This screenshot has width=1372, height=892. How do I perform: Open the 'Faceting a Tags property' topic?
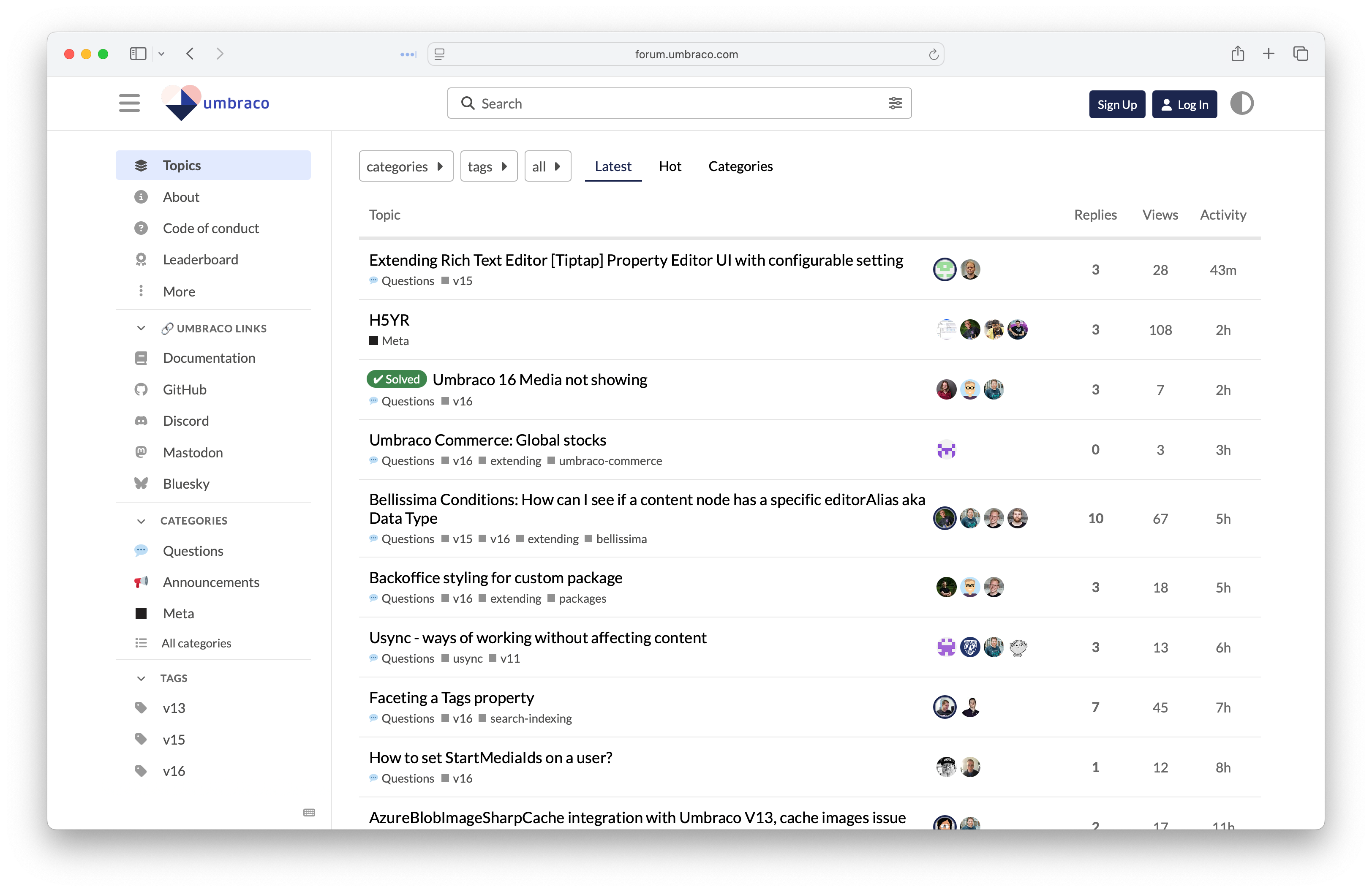point(451,697)
